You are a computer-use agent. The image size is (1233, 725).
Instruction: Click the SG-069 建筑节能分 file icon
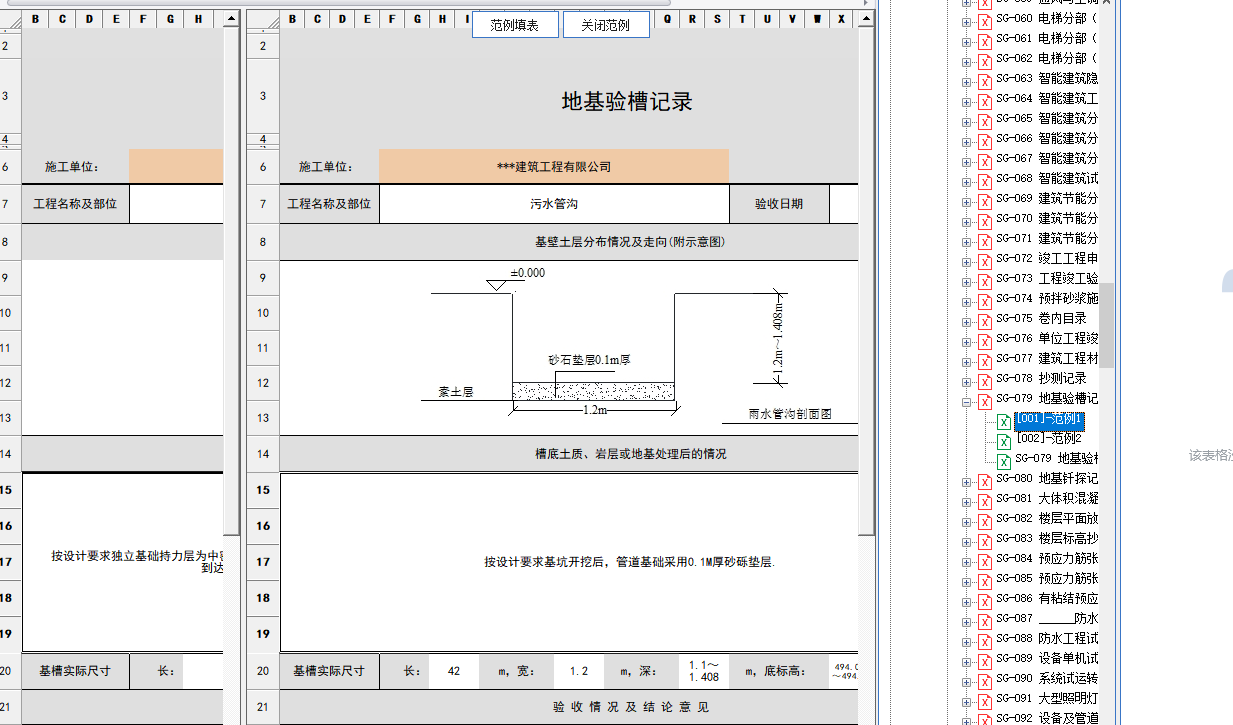click(x=984, y=201)
